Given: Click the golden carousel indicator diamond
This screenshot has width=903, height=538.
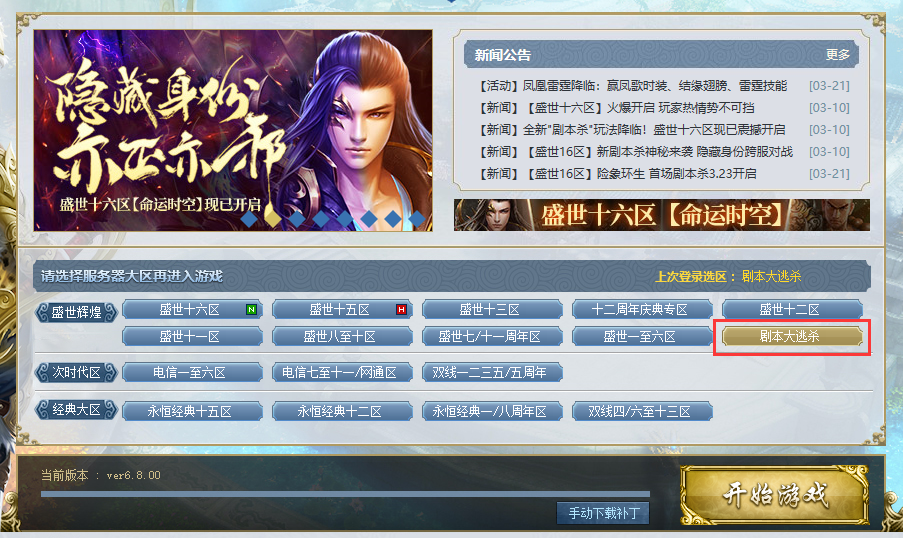Looking at the screenshot, I should [273, 218].
